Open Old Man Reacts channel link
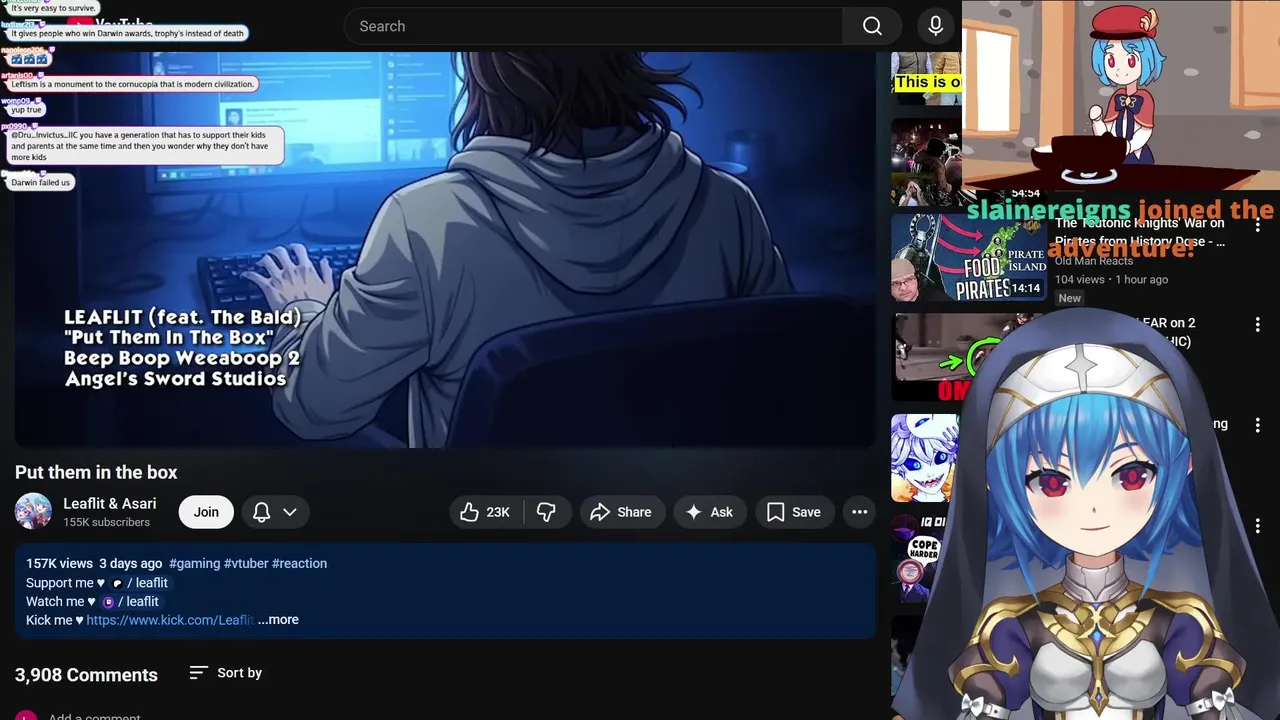Screen dimensions: 1280x720 tap(1093, 261)
